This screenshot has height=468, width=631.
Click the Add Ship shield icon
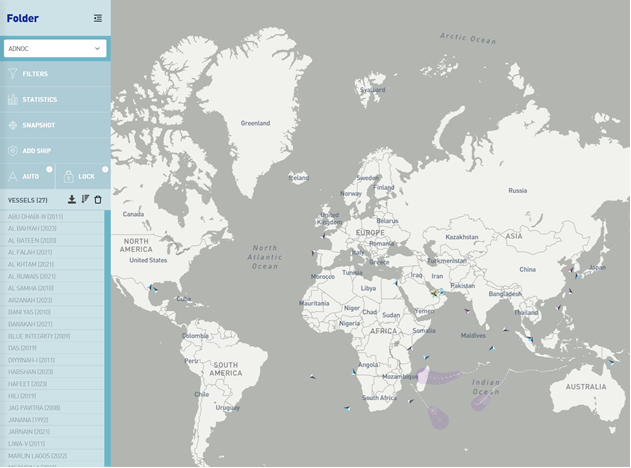click(x=12, y=151)
